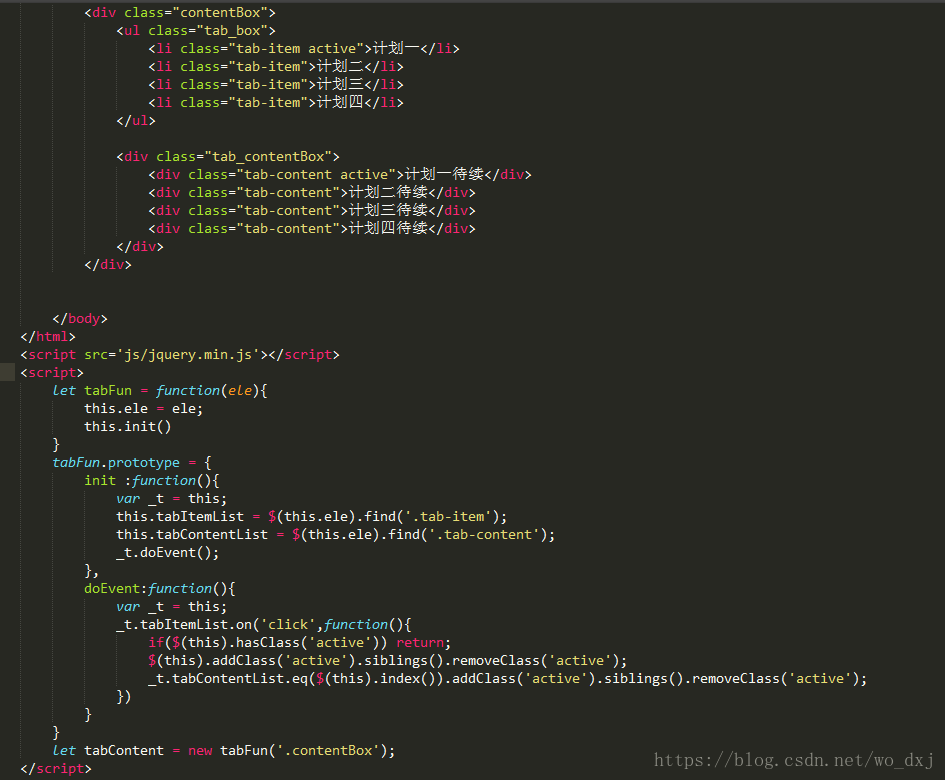Click the li line containing 计划三

[276, 85]
